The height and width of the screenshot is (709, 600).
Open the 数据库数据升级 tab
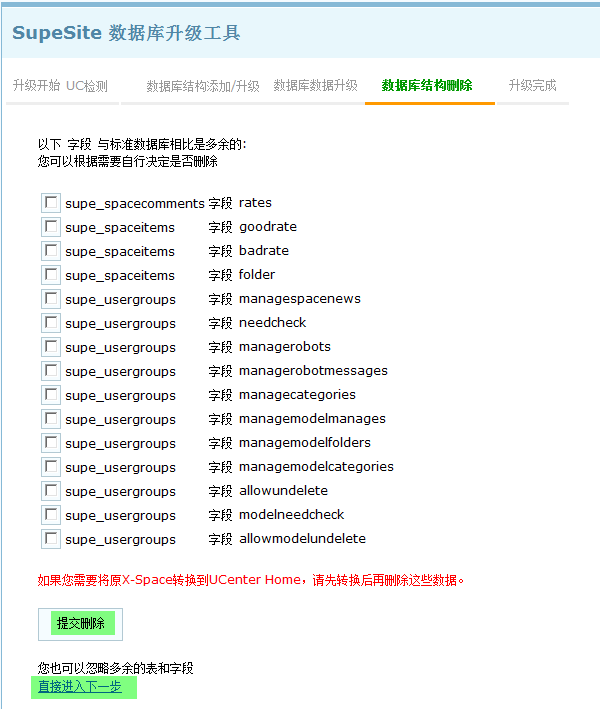[x=315, y=86]
